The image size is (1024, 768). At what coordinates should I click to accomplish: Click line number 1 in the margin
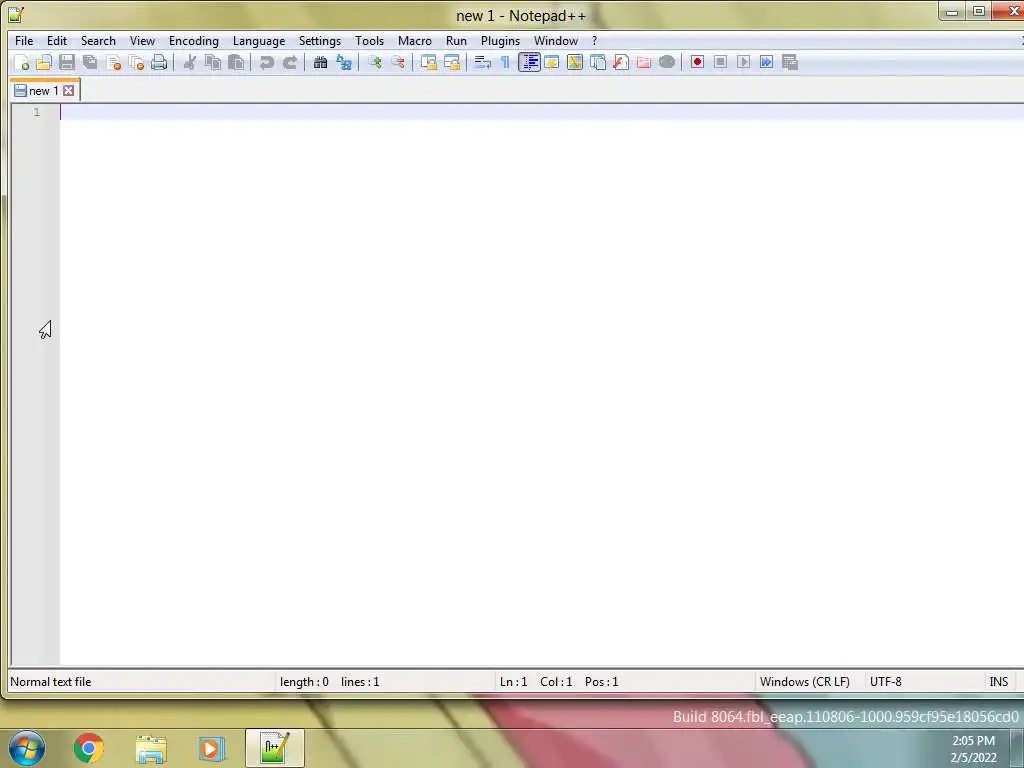pyautogui.click(x=37, y=112)
